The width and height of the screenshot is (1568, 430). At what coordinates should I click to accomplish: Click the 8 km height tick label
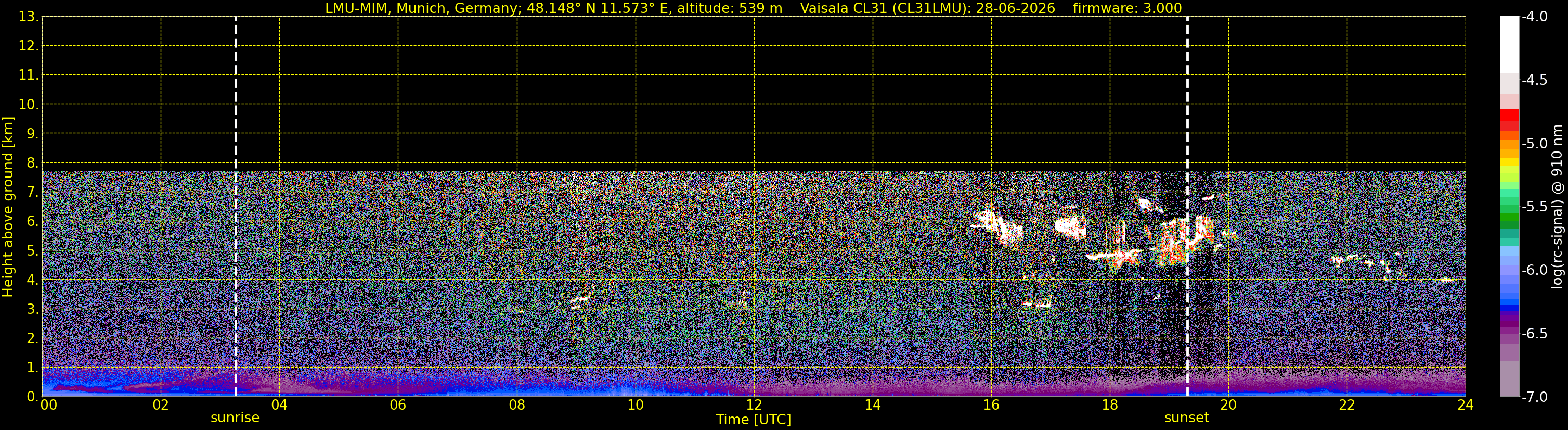[32, 163]
